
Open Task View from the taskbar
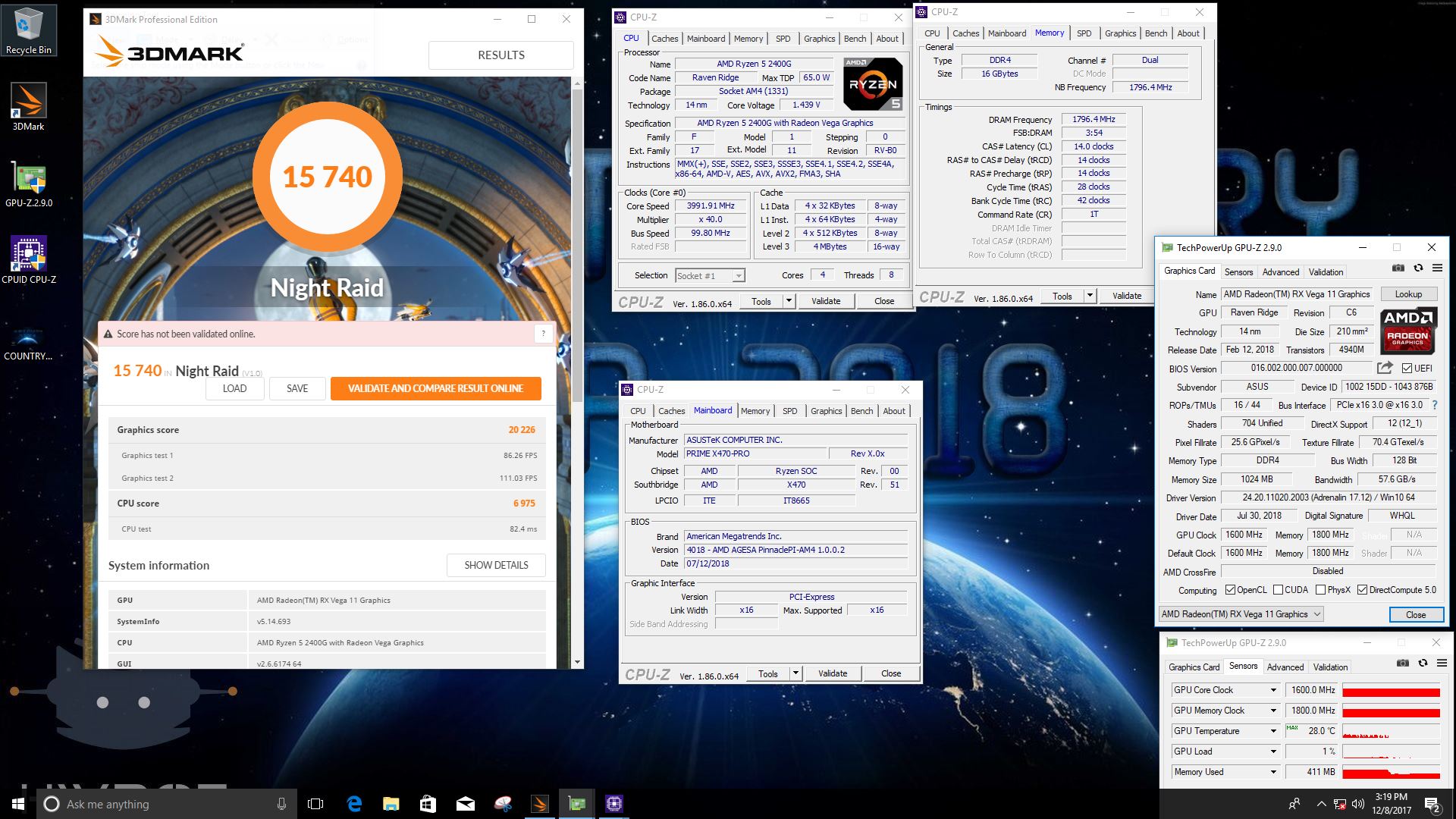point(315,804)
